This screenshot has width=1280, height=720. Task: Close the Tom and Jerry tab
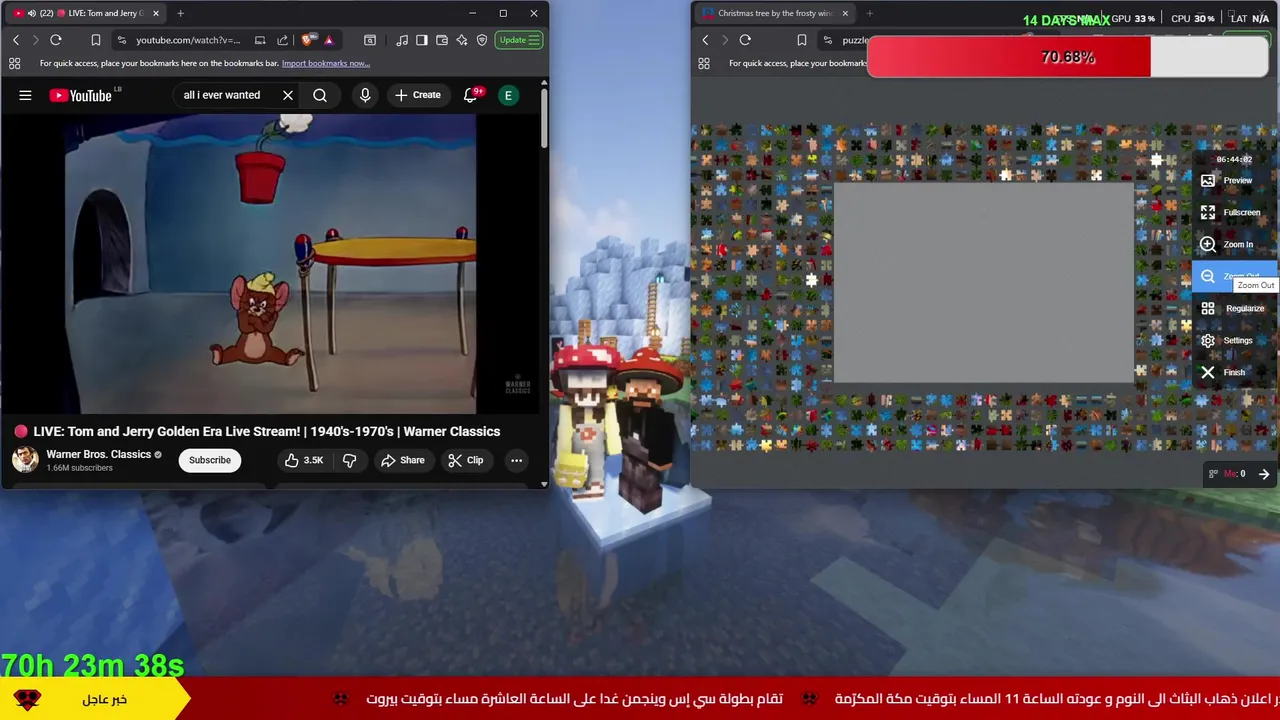tap(156, 13)
